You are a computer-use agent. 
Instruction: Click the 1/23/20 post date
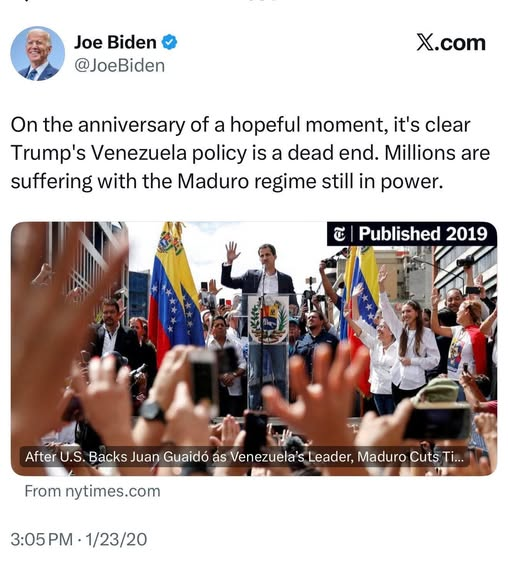coord(115,539)
